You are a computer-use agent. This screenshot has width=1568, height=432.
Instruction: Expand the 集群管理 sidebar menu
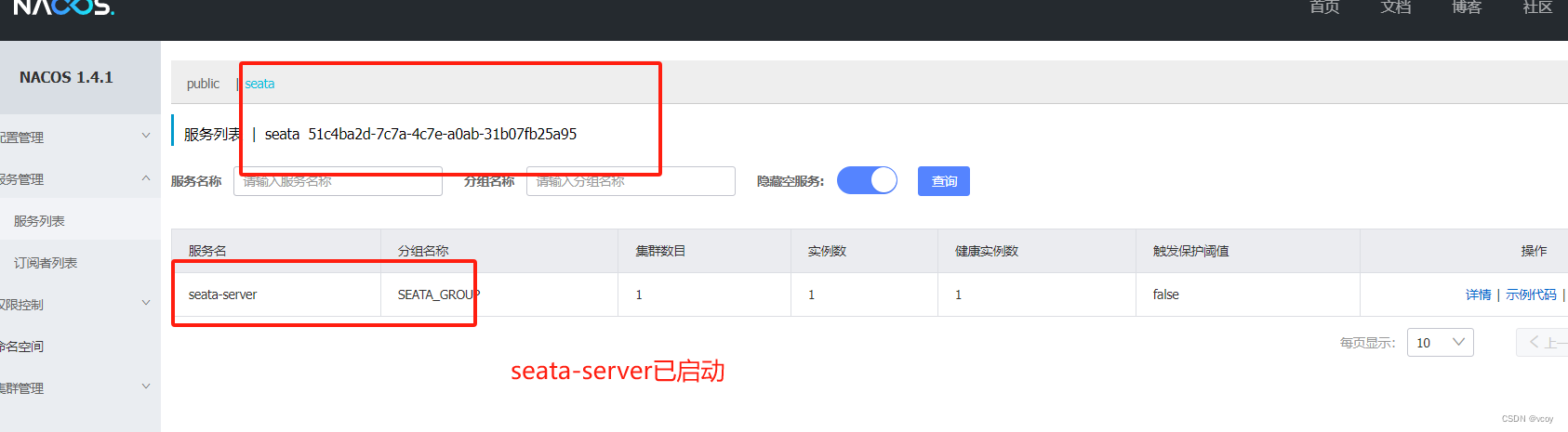[80, 387]
